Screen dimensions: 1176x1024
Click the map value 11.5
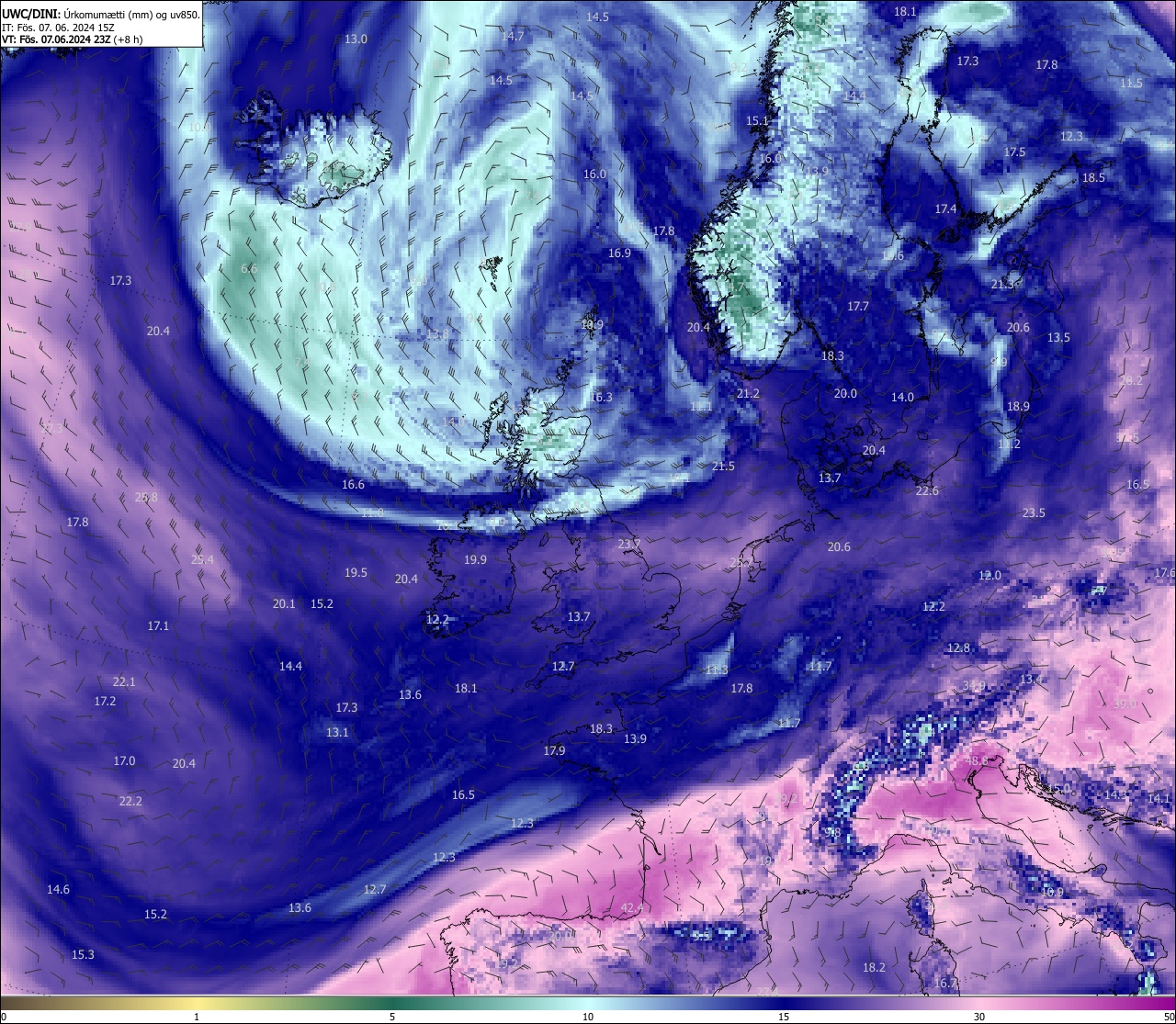point(1131,83)
